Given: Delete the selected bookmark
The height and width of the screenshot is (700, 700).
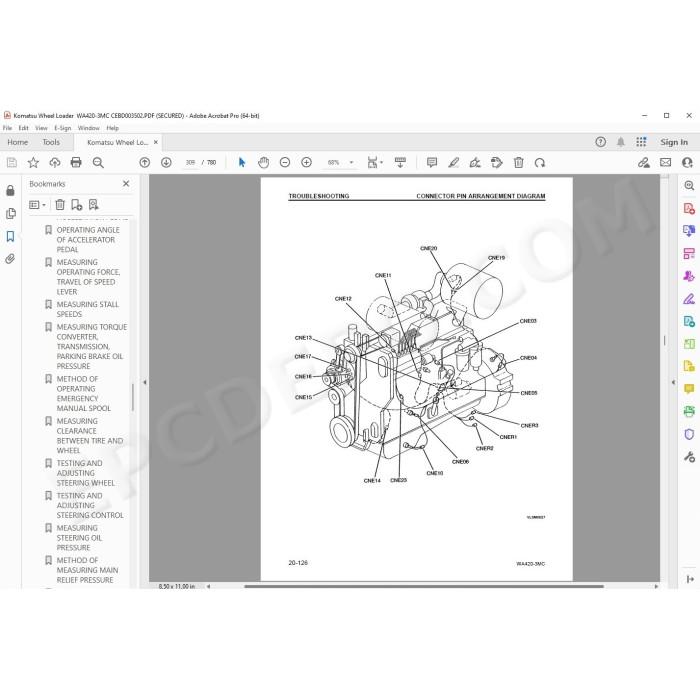Looking at the screenshot, I should click(60, 205).
